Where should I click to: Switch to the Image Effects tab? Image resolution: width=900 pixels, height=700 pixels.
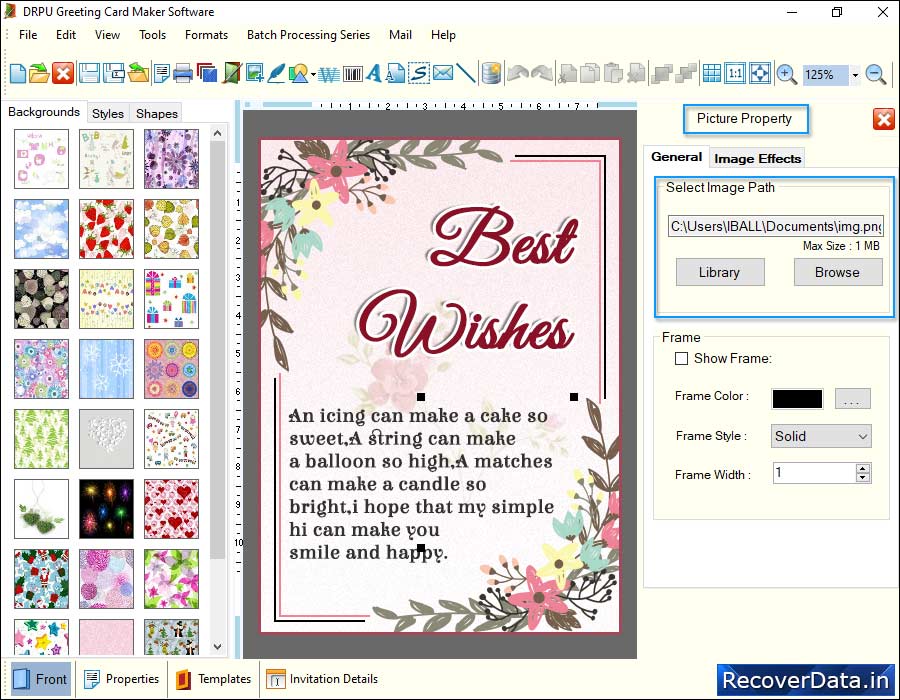[x=757, y=158]
